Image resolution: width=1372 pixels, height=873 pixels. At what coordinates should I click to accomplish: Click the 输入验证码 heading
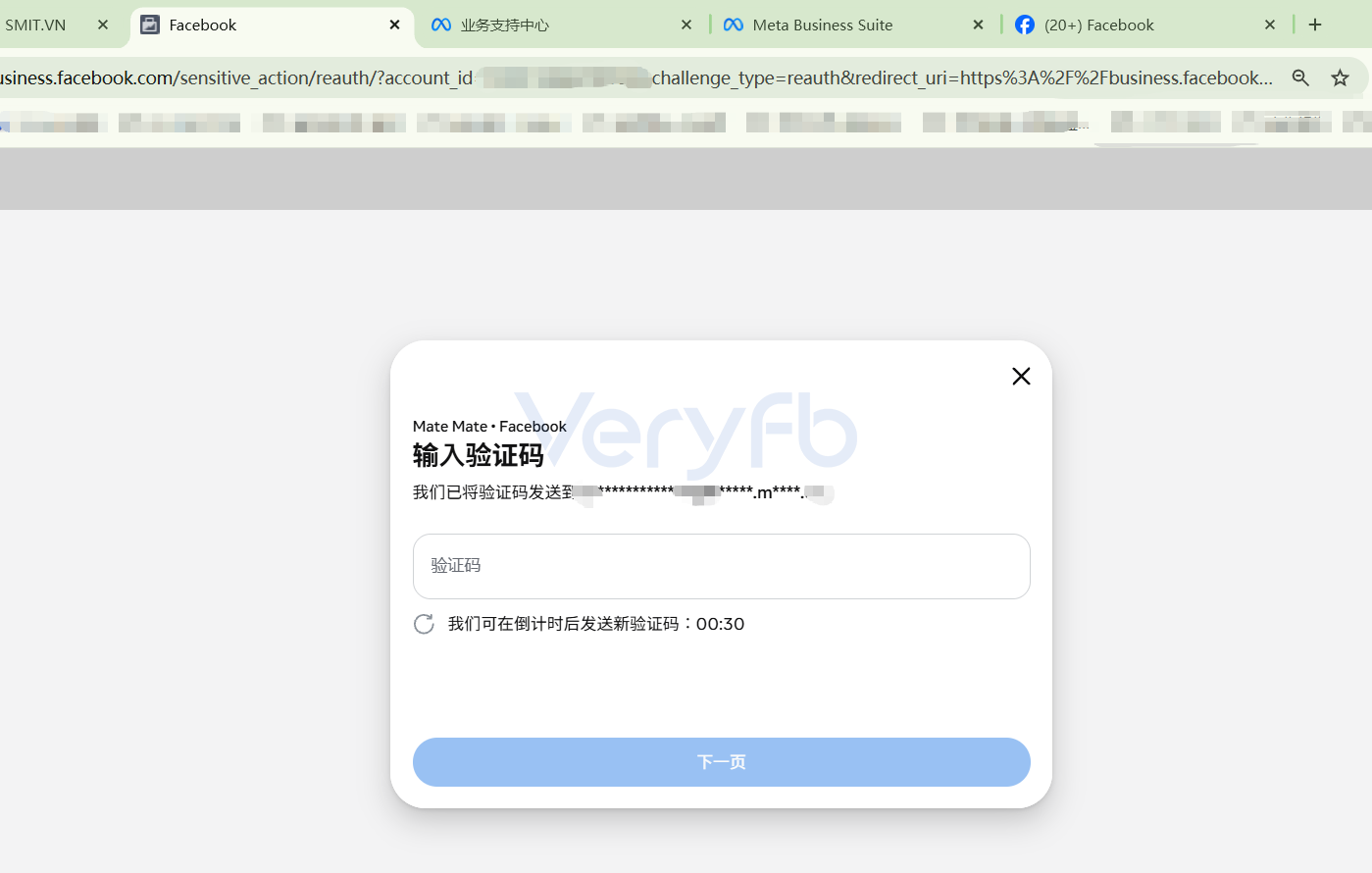(478, 455)
